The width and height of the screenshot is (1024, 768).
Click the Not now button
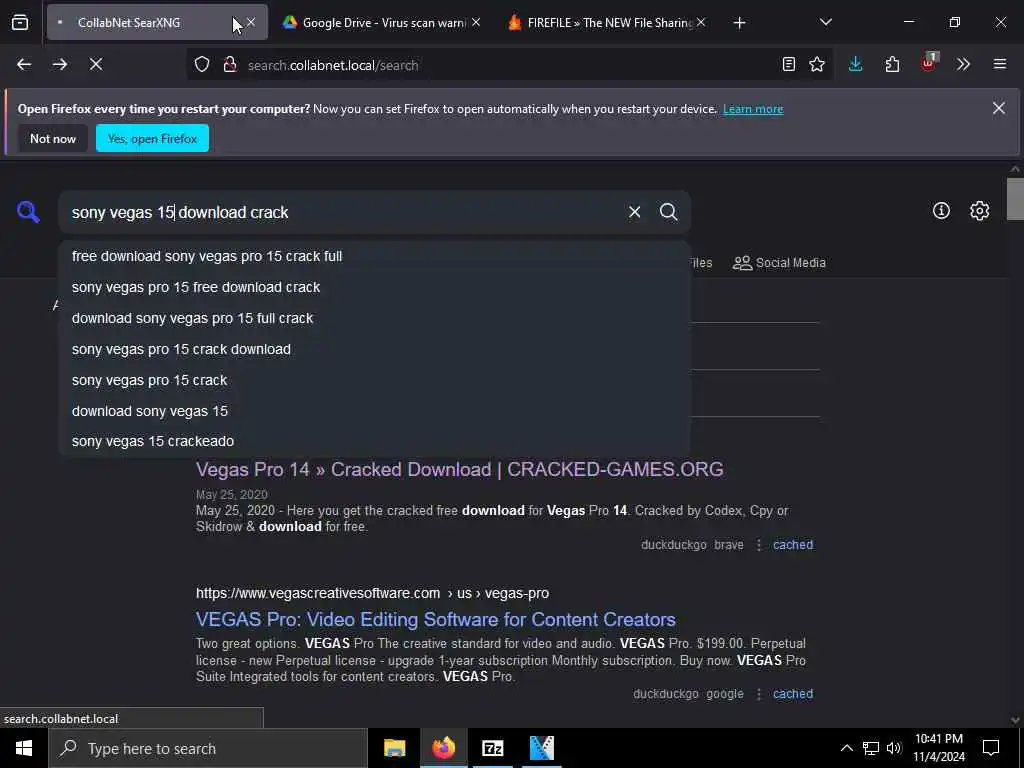tap(53, 138)
